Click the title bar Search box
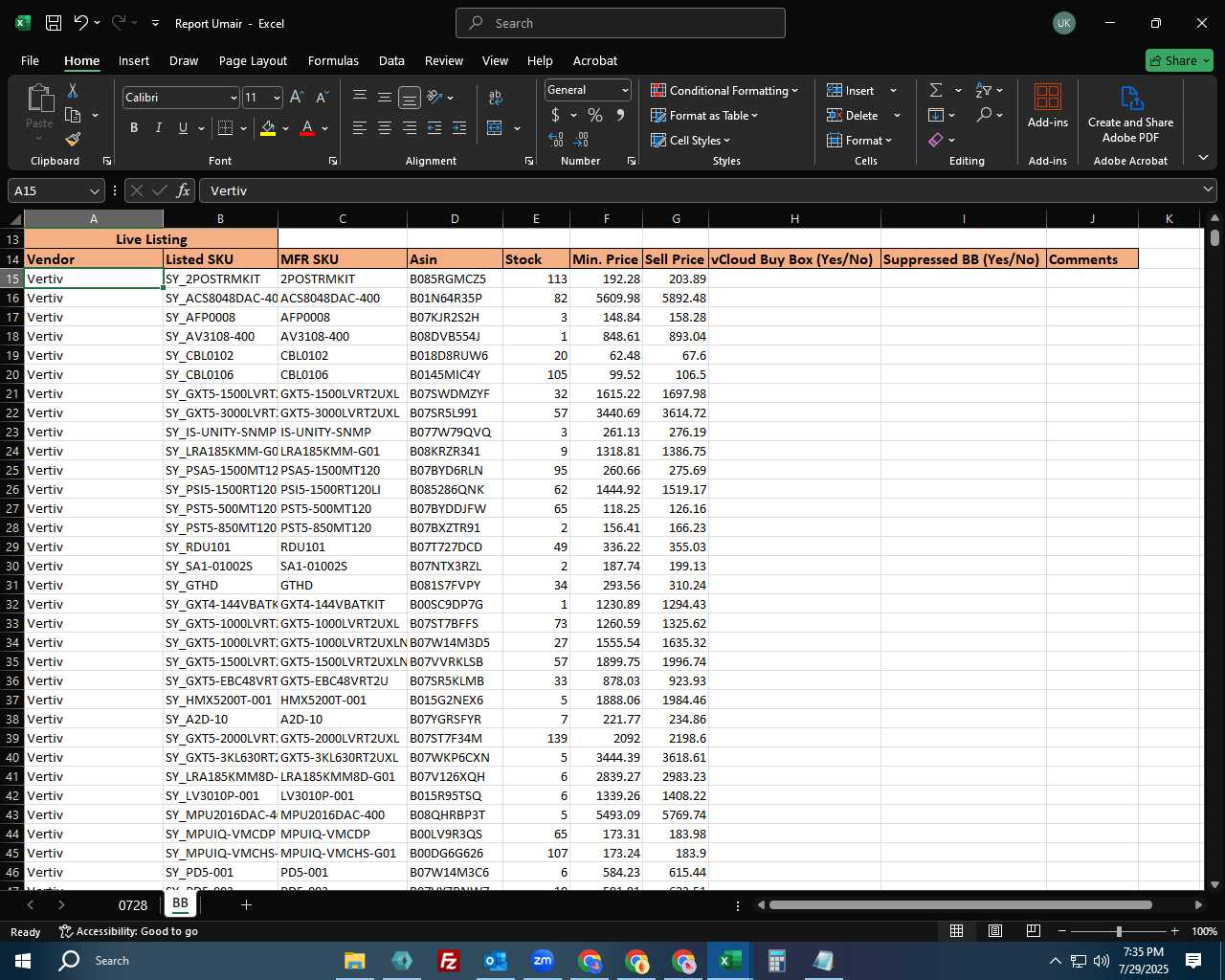This screenshot has width=1225, height=980. (620, 23)
